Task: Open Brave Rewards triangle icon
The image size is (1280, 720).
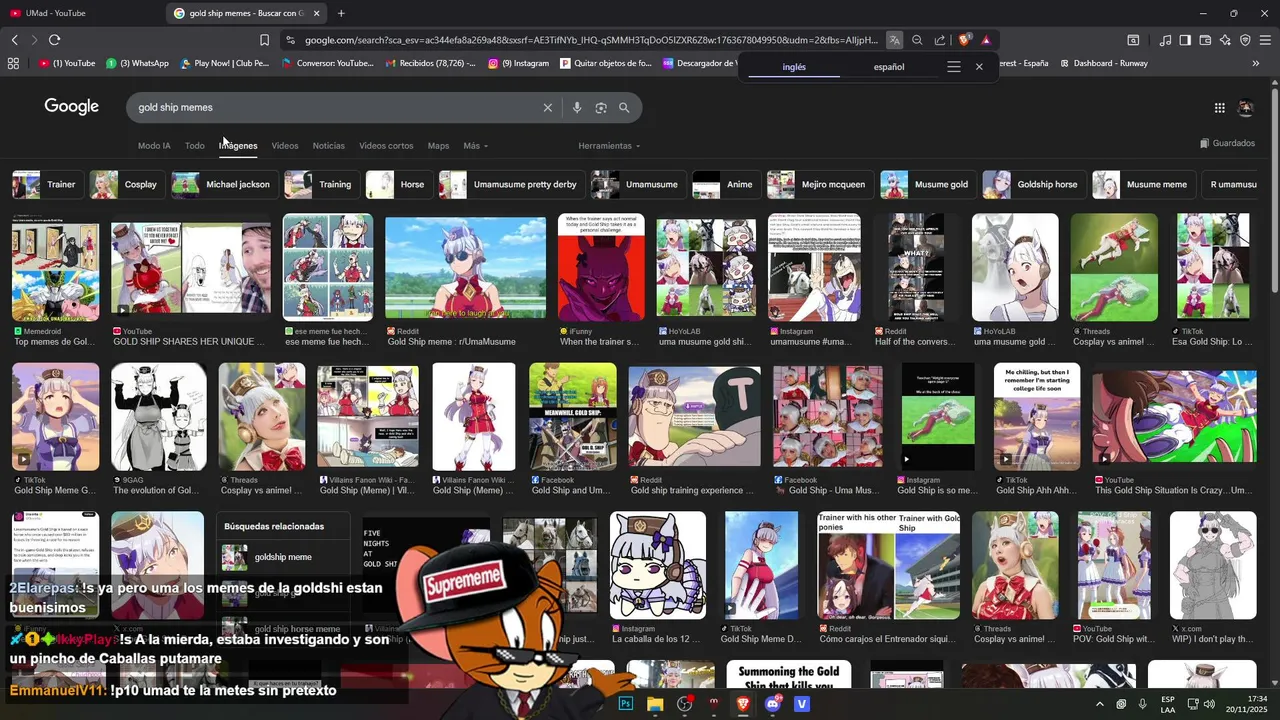Action: [986, 40]
